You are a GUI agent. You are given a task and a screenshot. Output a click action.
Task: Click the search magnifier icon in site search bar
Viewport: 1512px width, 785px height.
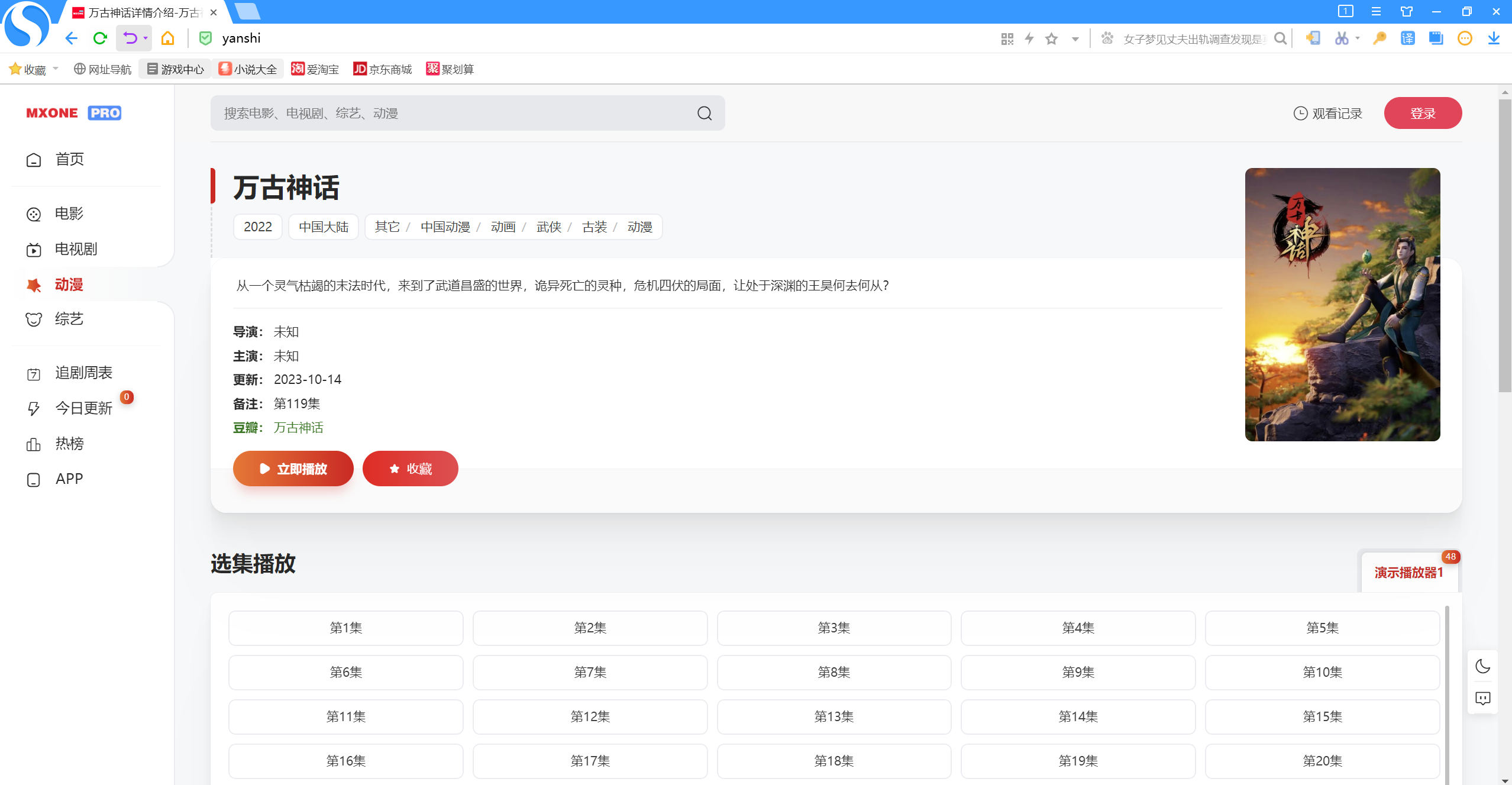click(x=704, y=113)
